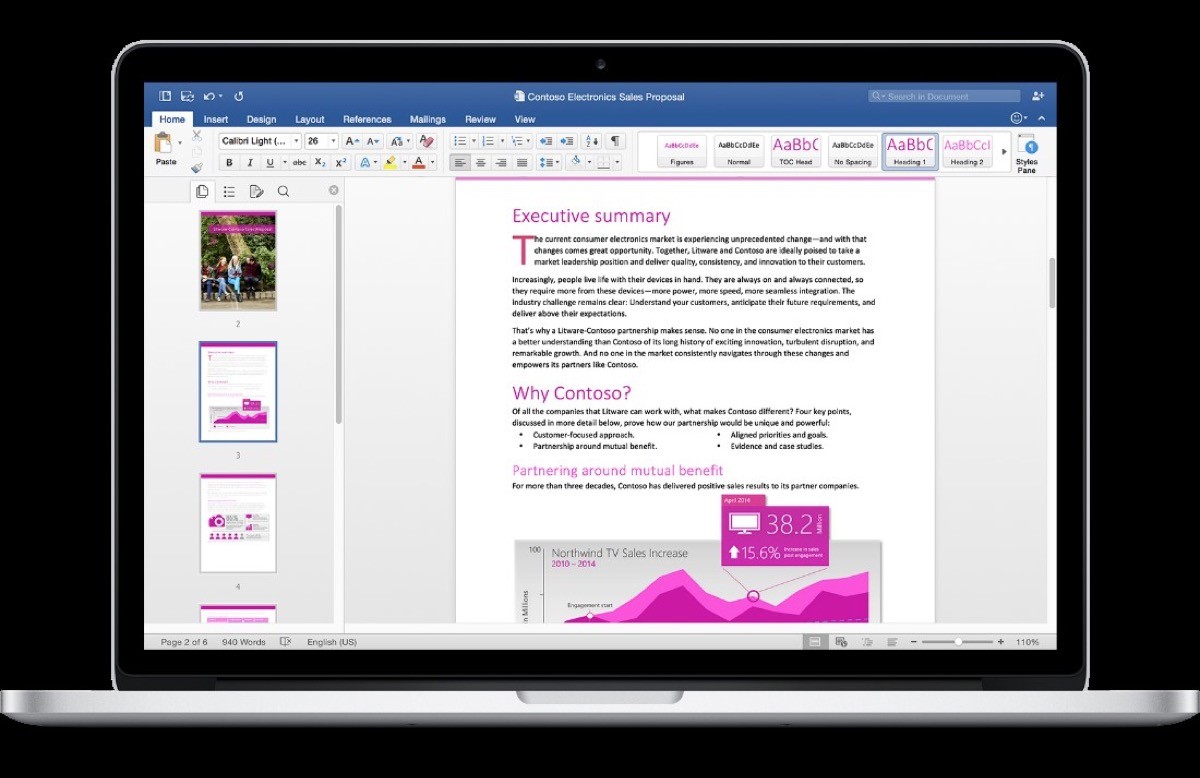Align text left

tap(461, 162)
